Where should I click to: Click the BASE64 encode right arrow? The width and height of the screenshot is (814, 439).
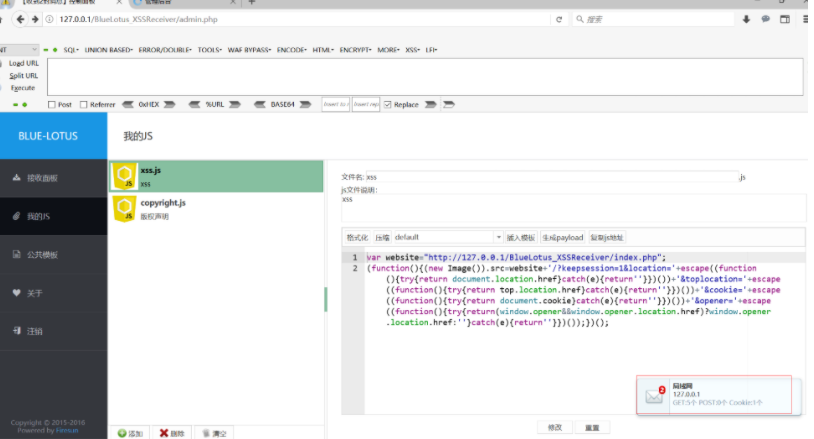click(305, 104)
